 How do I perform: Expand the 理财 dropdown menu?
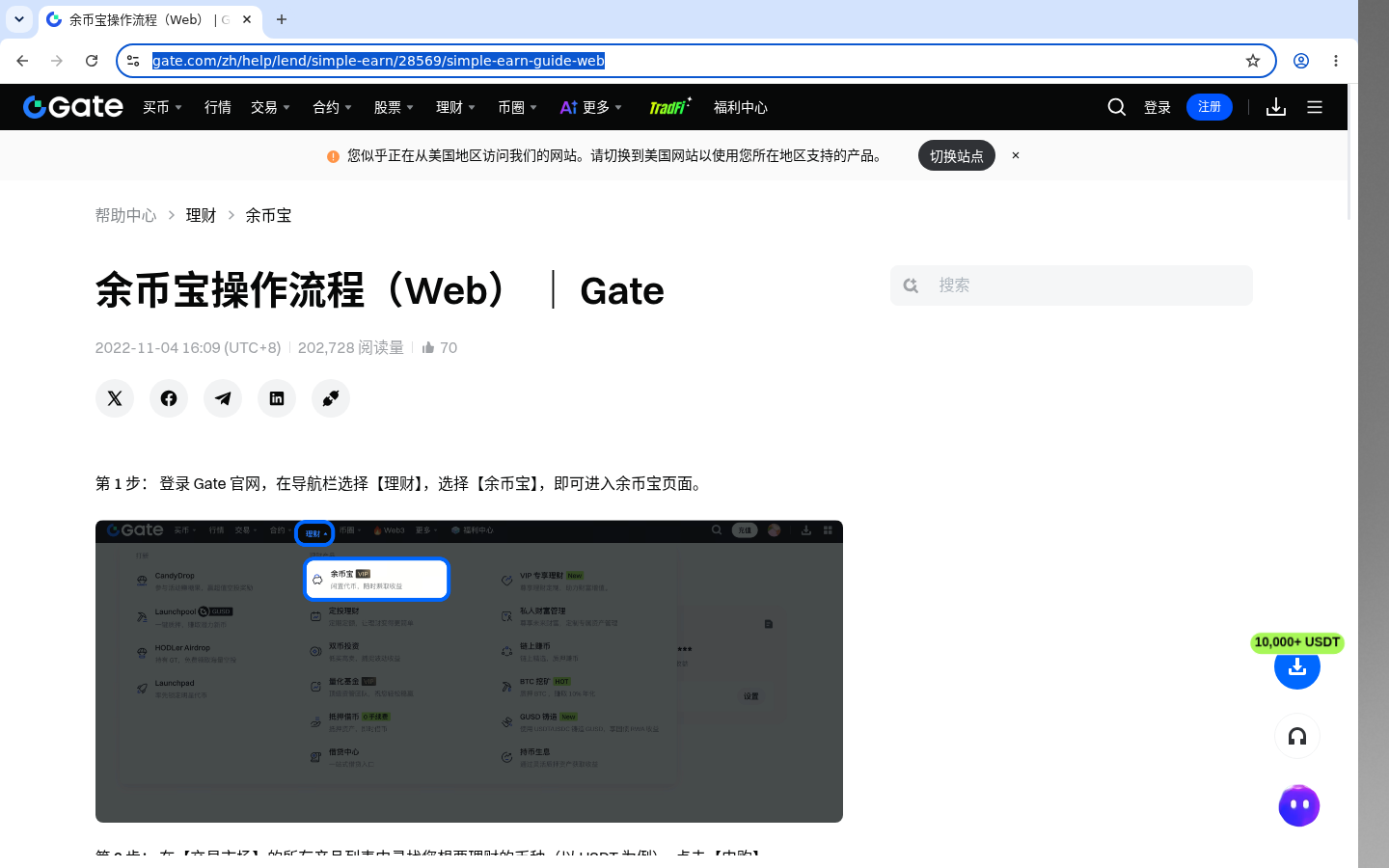coord(456,107)
